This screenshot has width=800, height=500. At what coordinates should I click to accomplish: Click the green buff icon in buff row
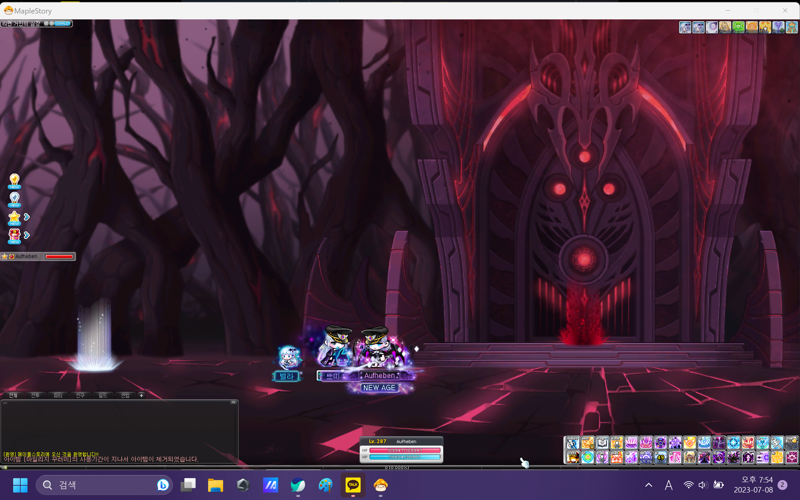[x=738, y=27]
